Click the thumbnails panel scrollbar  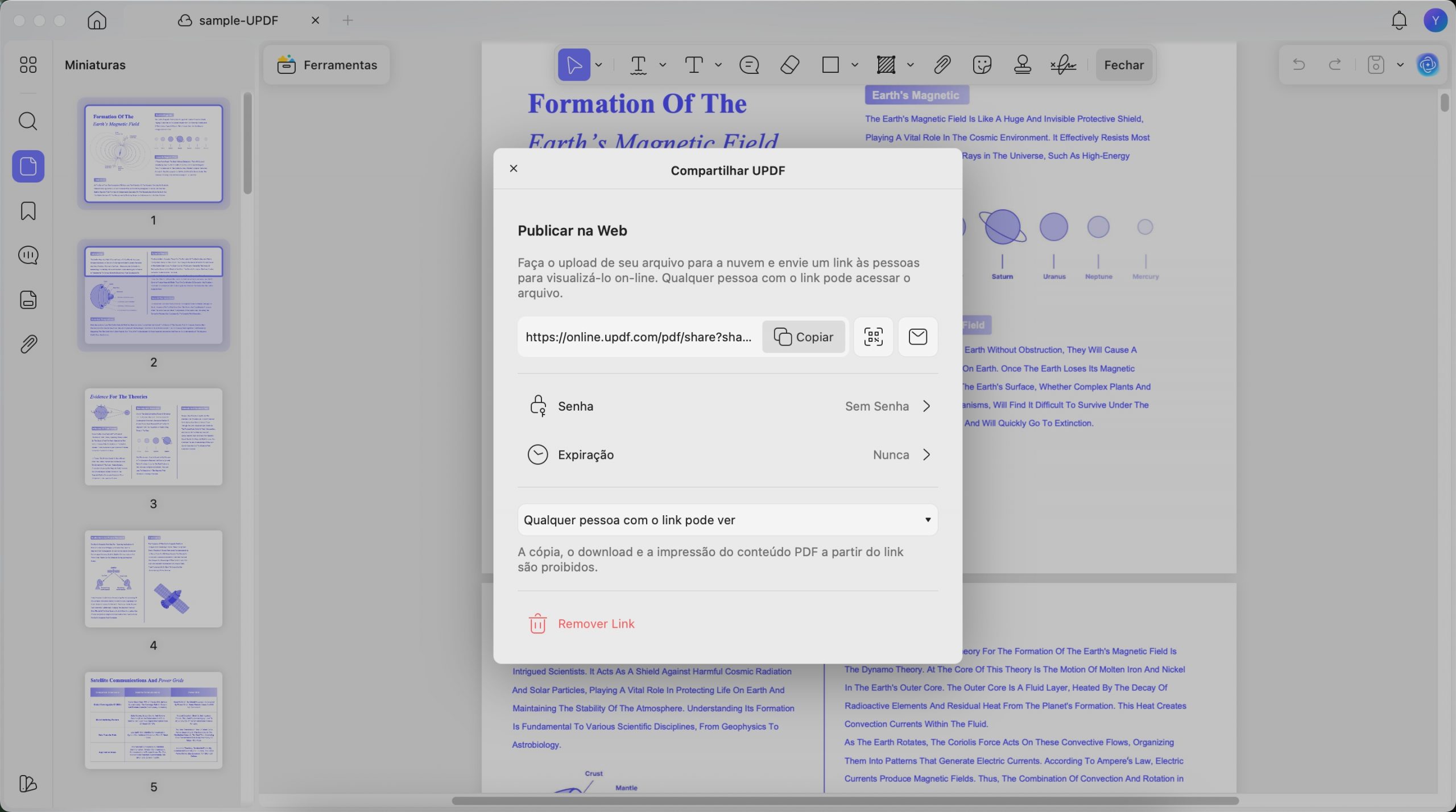click(247, 143)
